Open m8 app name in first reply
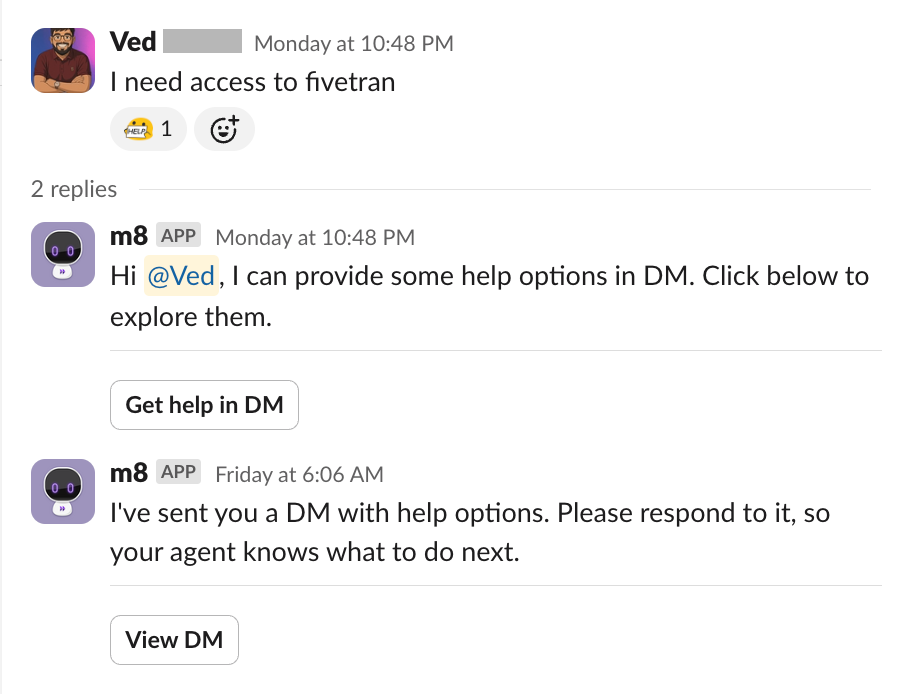Screen dimensions: 904x694 129,236
